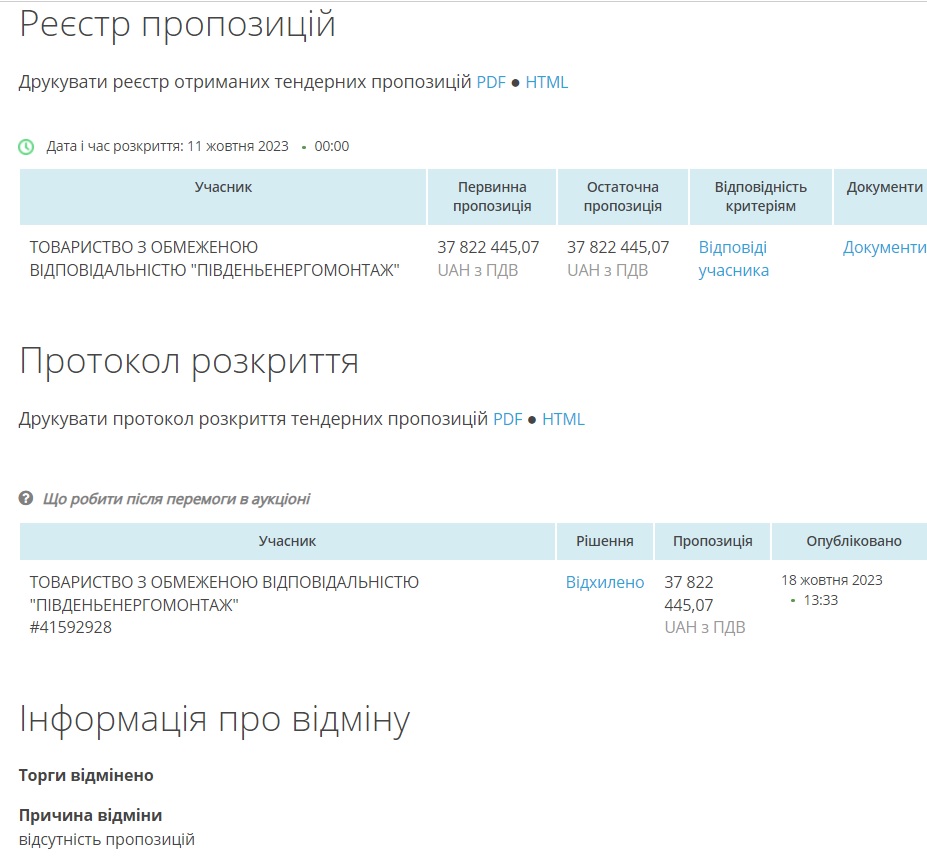Screen dimensions: 927x865
Task: Select participant name in the protocol table row
Action: click(x=224, y=594)
